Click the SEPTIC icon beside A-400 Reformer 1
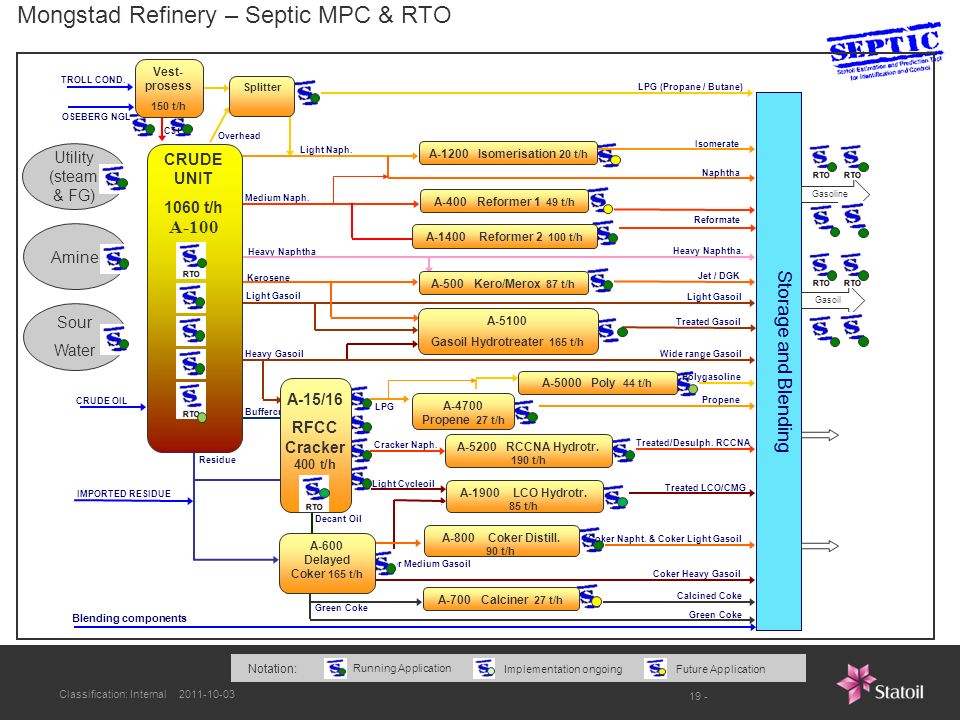 [601, 201]
